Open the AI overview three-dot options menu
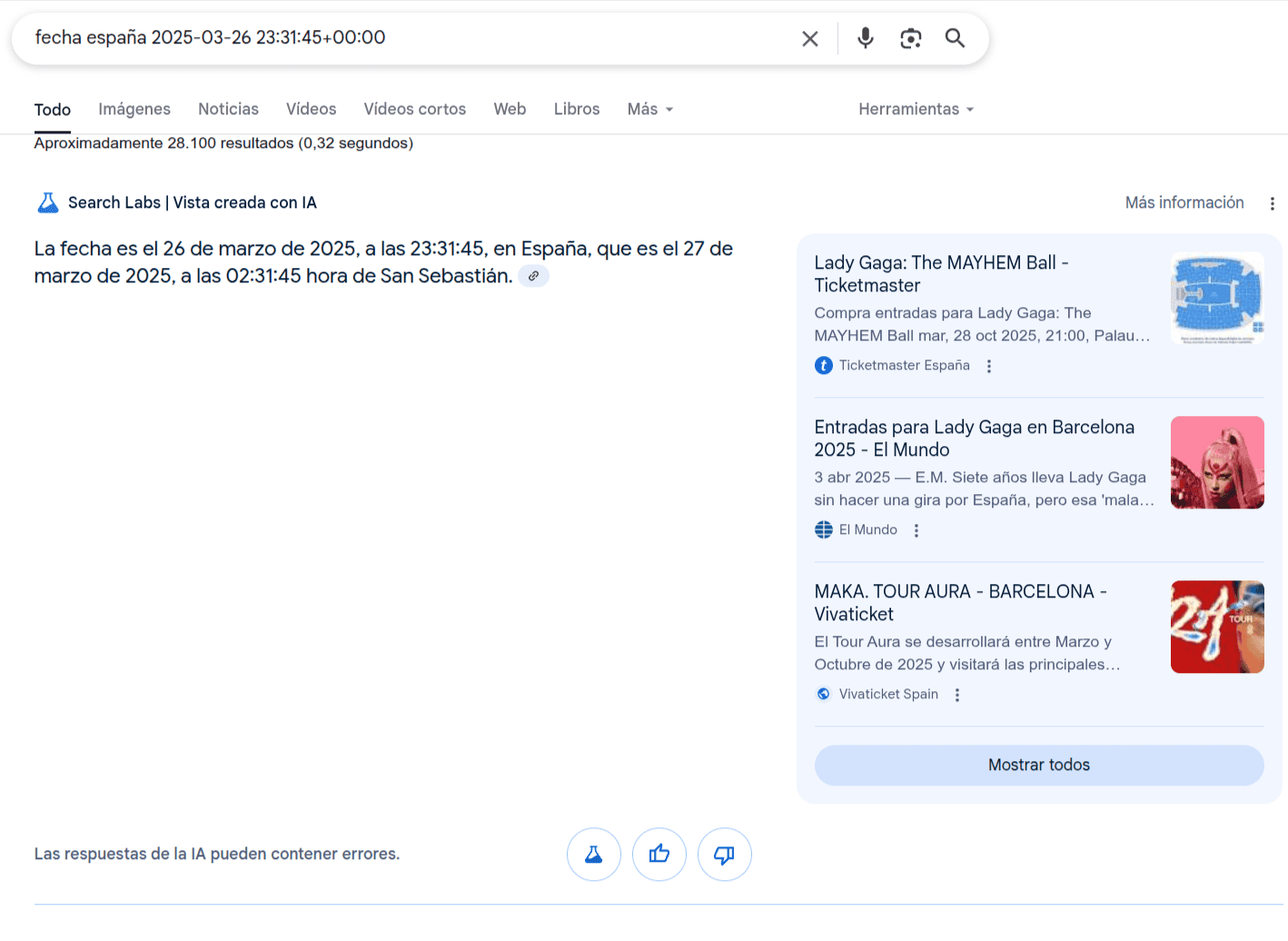This screenshot has width=1288, height=941. pos(1272,203)
